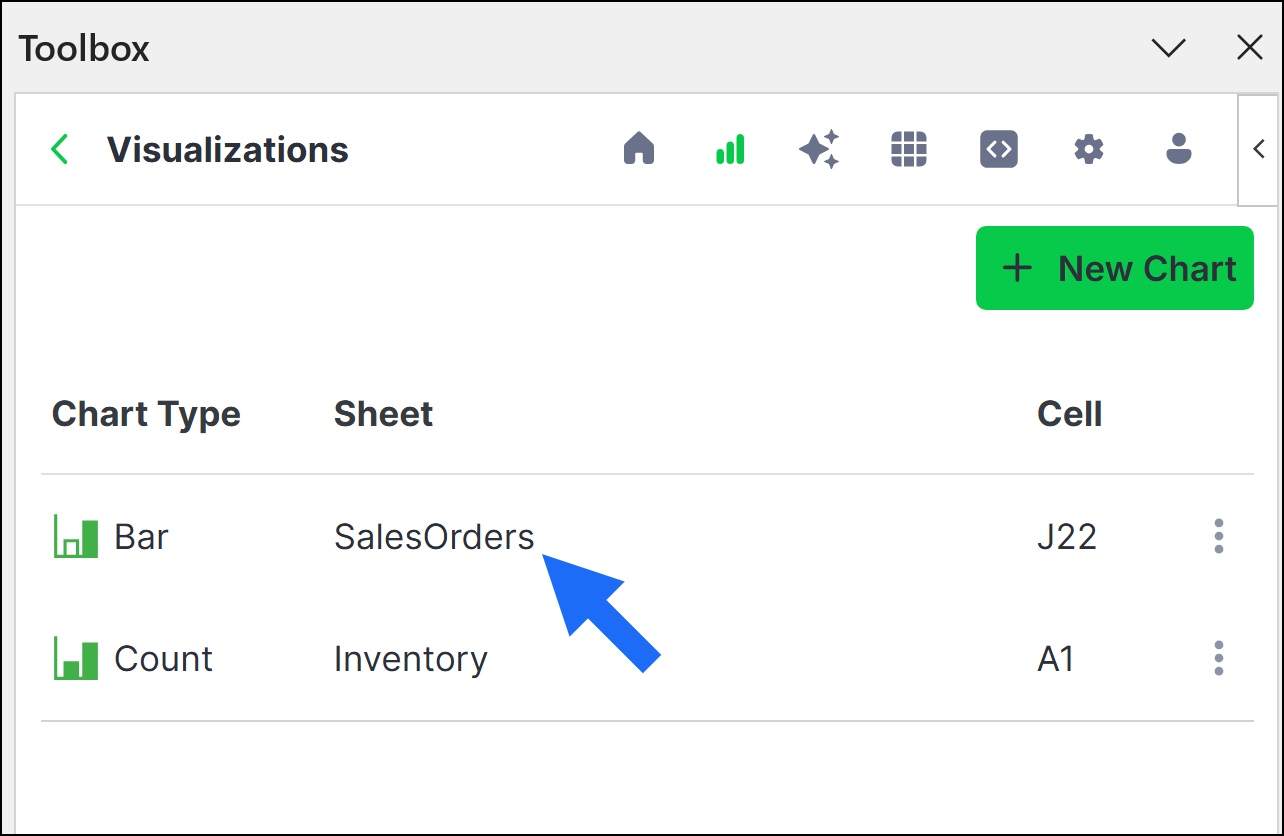This screenshot has width=1284, height=836.
Task: Open more options for Count chart
Action: pyautogui.click(x=1218, y=659)
